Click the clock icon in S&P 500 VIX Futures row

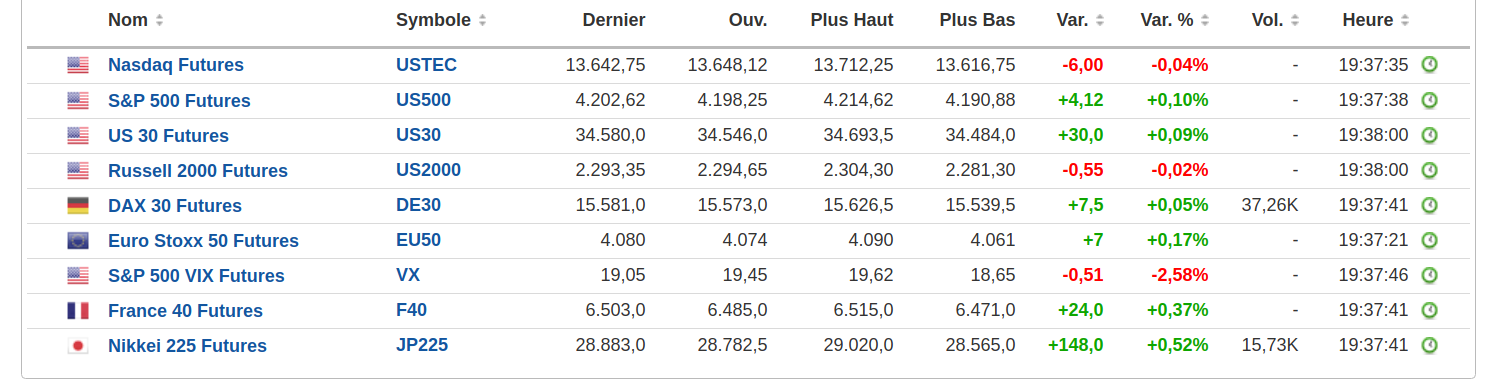(x=1430, y=275)
